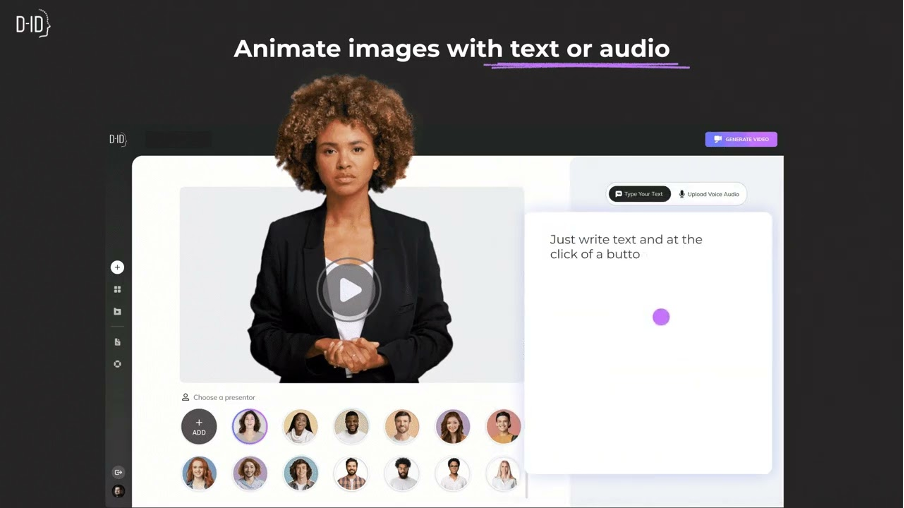Select the presenter wearing glasses, bottom row

[453, 473]
